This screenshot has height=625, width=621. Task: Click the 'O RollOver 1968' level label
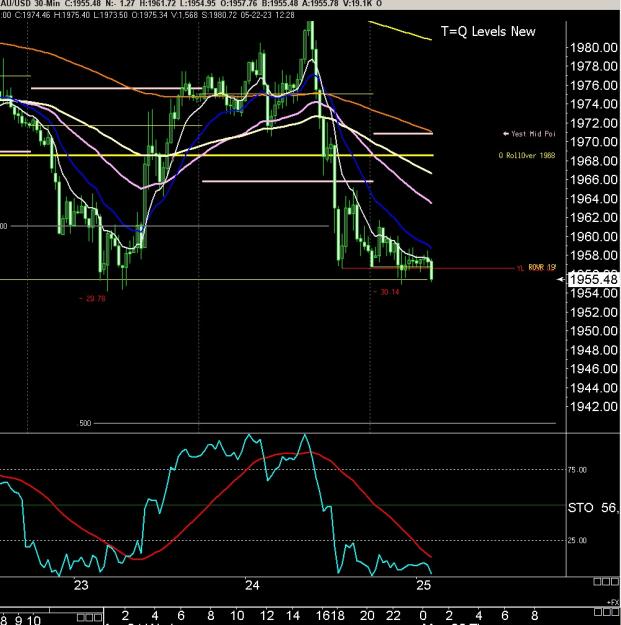tap(527, 155)
